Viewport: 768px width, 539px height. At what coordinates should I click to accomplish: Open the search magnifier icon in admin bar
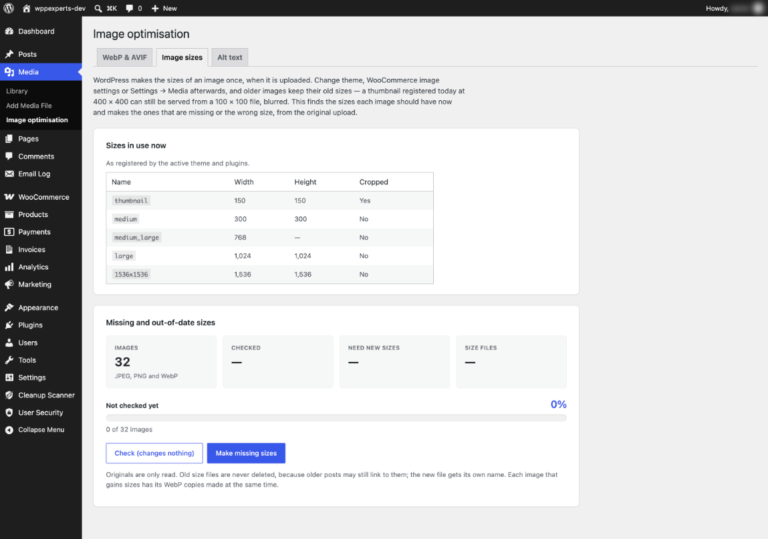(x=98, y=8)
